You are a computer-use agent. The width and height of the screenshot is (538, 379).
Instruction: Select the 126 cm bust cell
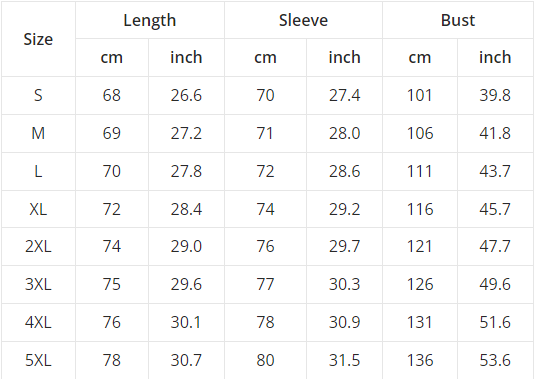[x=420, y=284]
